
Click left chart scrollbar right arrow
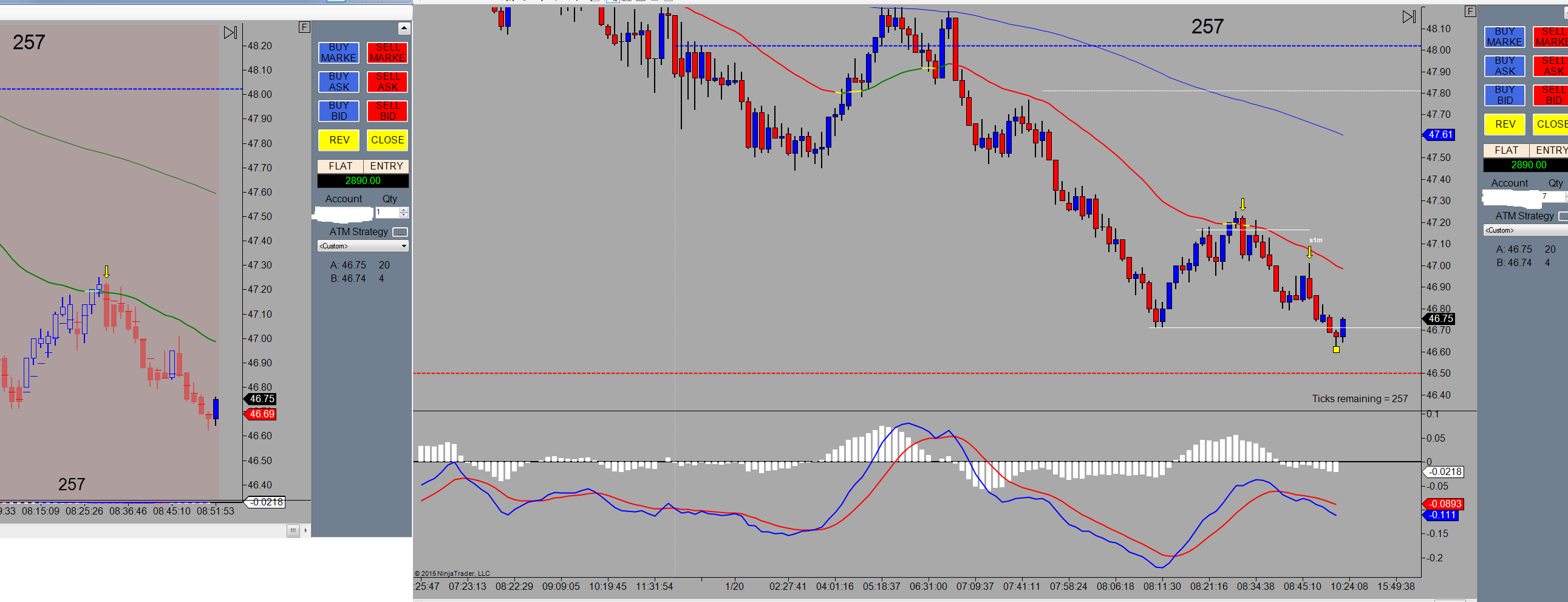click(305, 531)
